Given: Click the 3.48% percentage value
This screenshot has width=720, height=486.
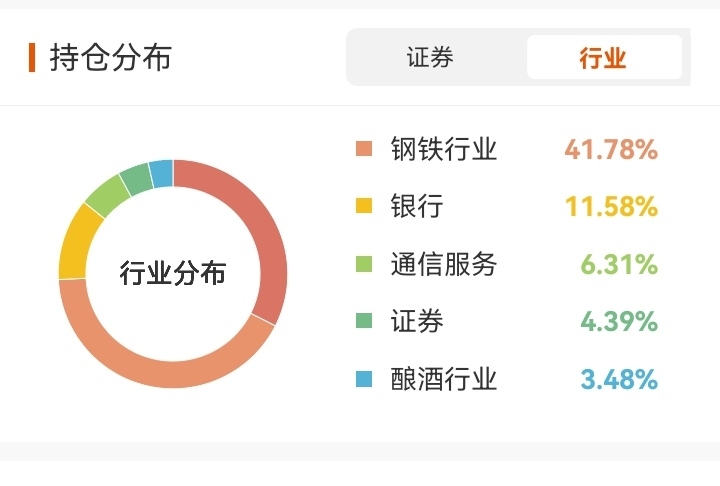Looking at the screenshot, I should [x=619, y=380].
